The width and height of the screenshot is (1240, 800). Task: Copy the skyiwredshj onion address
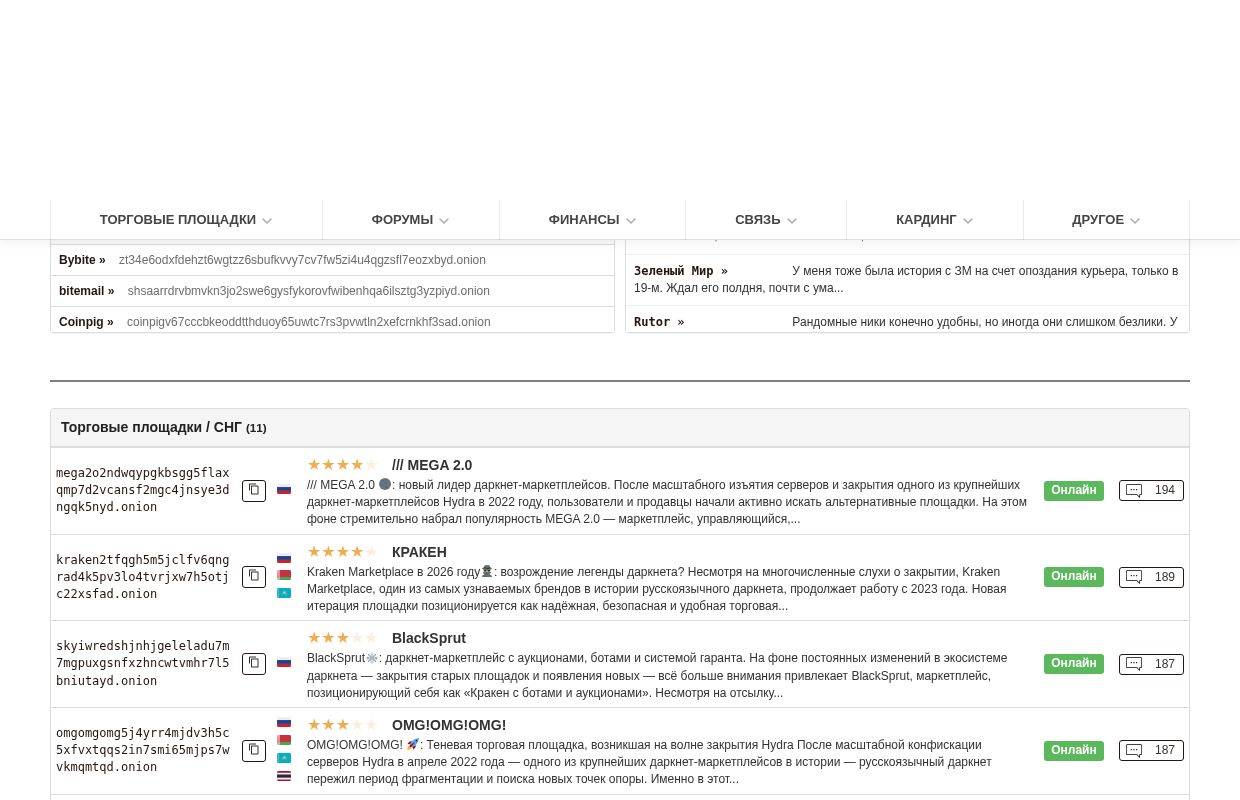pos(254,664)
